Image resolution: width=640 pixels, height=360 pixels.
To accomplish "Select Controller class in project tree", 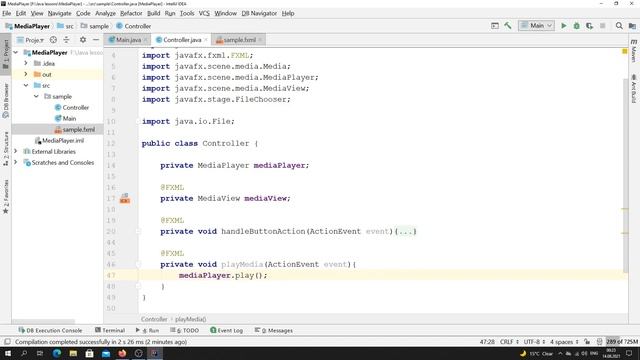I will [x=72, y=107].
